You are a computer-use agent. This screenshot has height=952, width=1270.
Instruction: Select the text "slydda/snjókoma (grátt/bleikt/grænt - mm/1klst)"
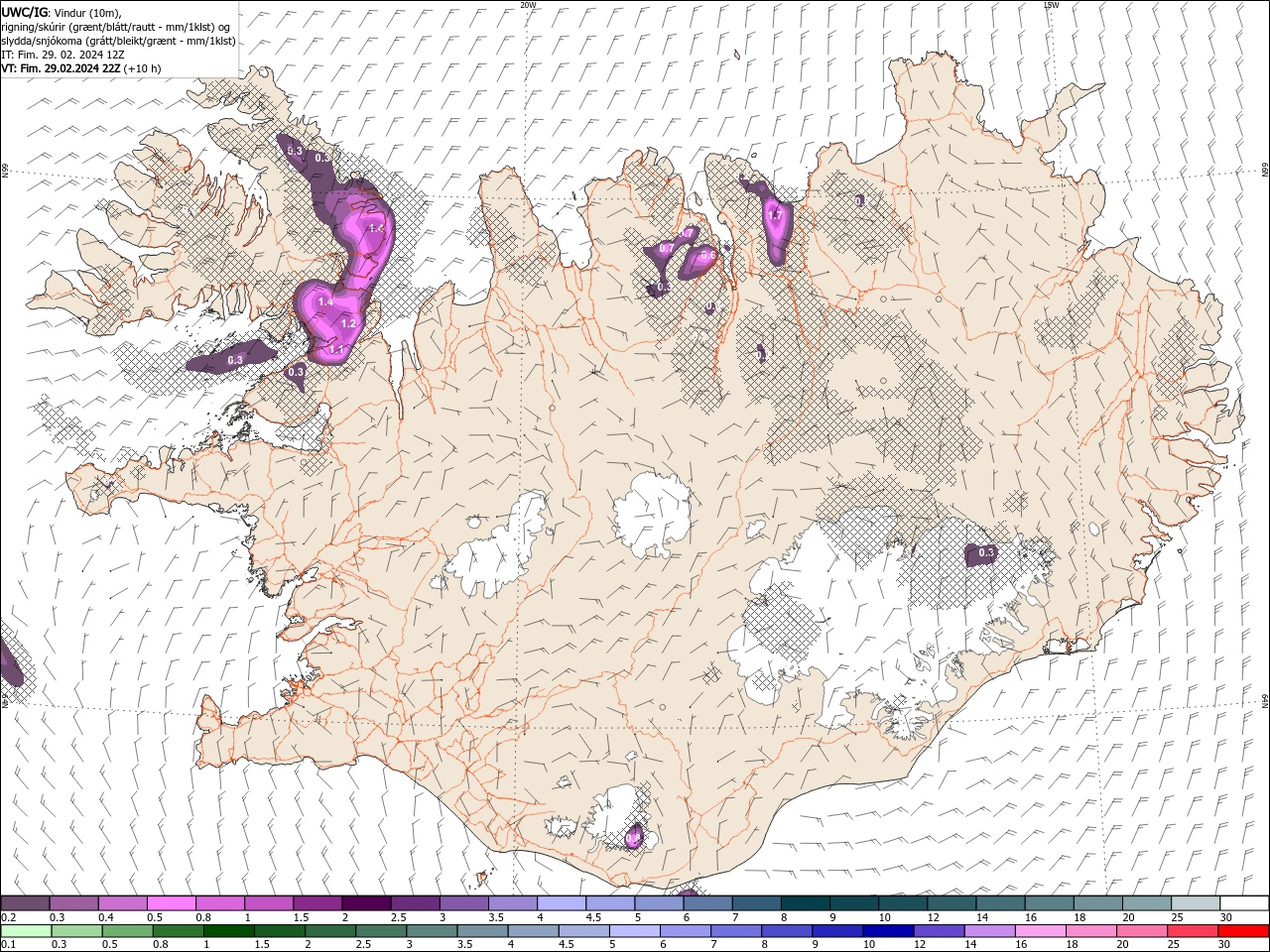click(118, 41)
